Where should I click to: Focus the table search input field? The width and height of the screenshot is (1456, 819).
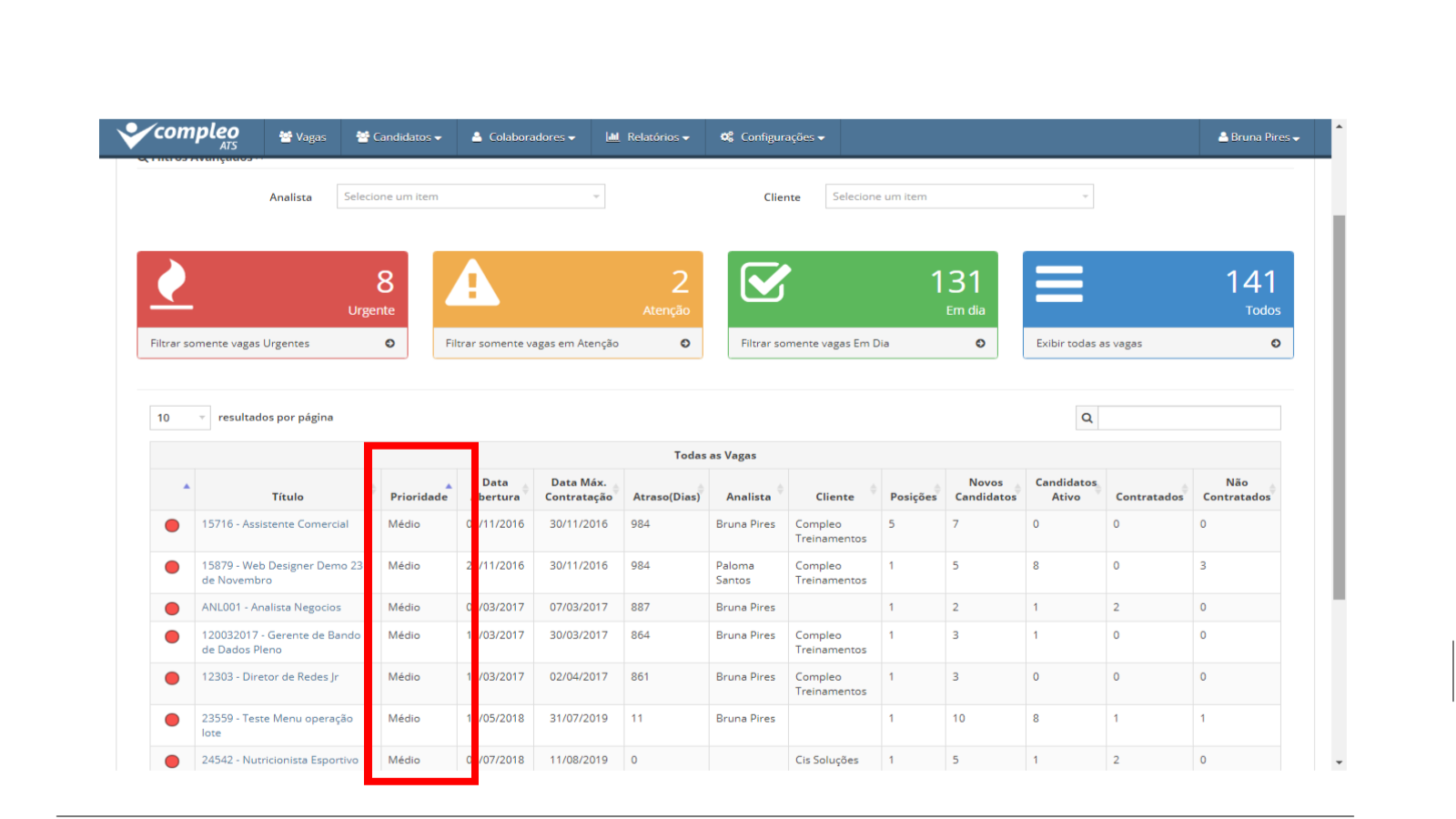[x=1188, y=418]
